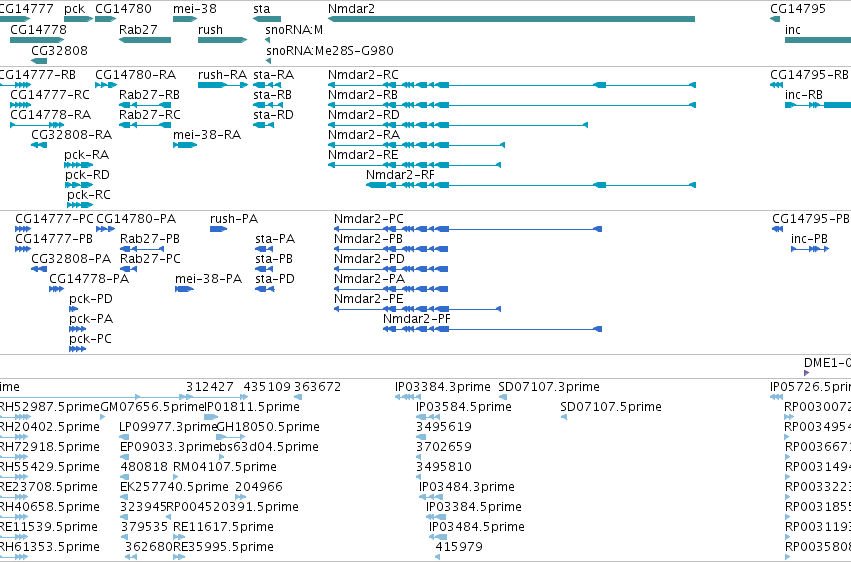Click the CG14777-RC transcript label
This screenshot has height=562, width=851.
(x=50, y=94)
